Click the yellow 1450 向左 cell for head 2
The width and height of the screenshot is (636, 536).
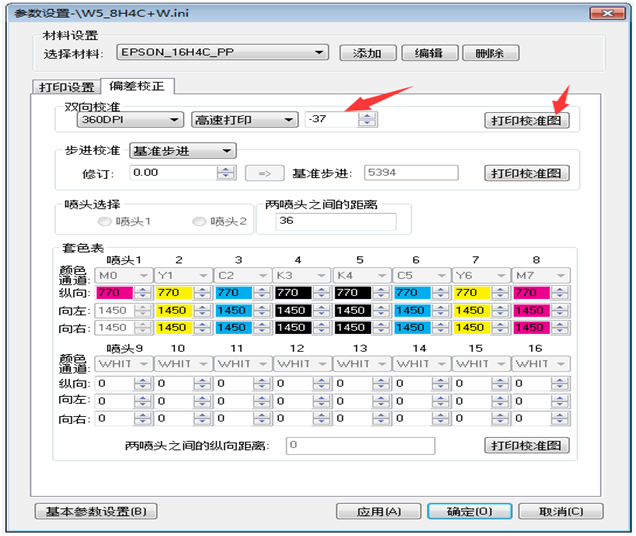[174, 310]
